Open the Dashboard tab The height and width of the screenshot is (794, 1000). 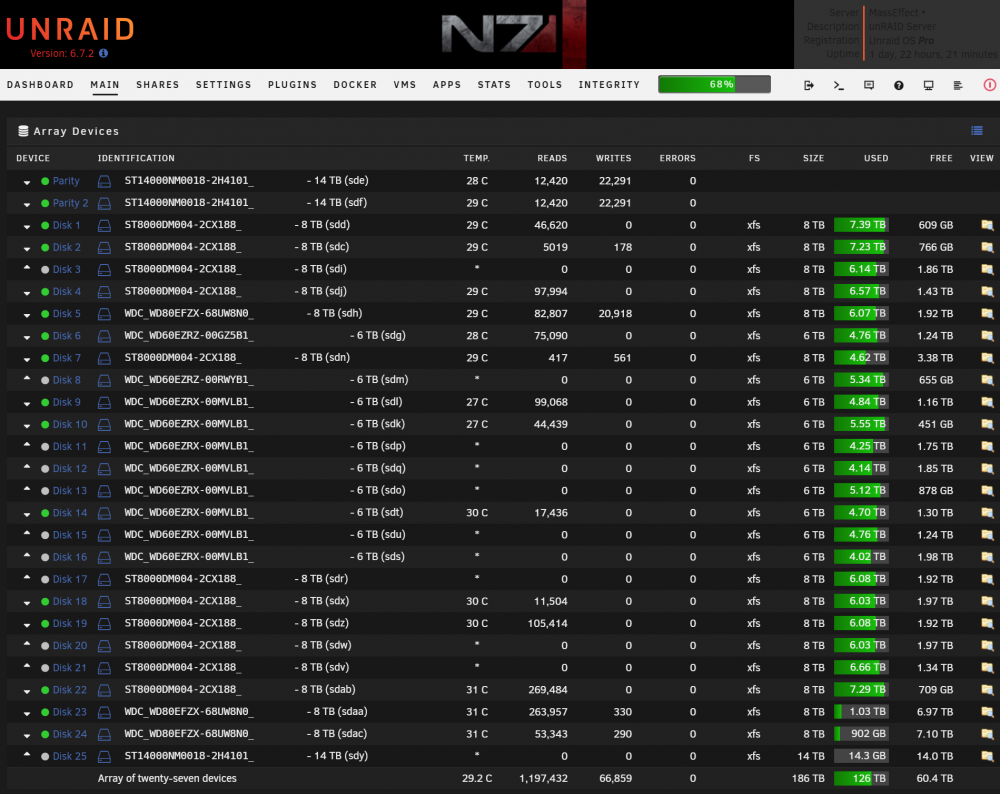(40, 85)
